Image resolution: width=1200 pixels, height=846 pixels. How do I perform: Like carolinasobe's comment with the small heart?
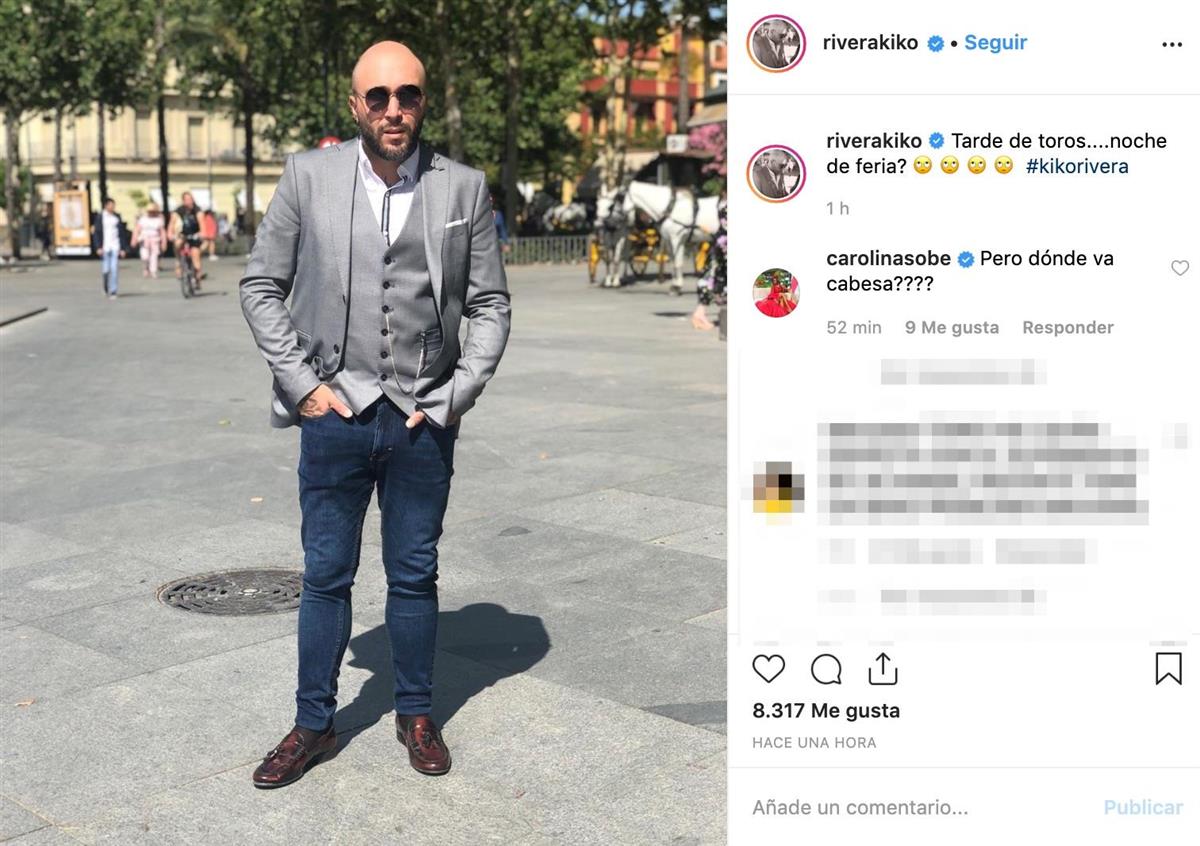pos(1180,268)
